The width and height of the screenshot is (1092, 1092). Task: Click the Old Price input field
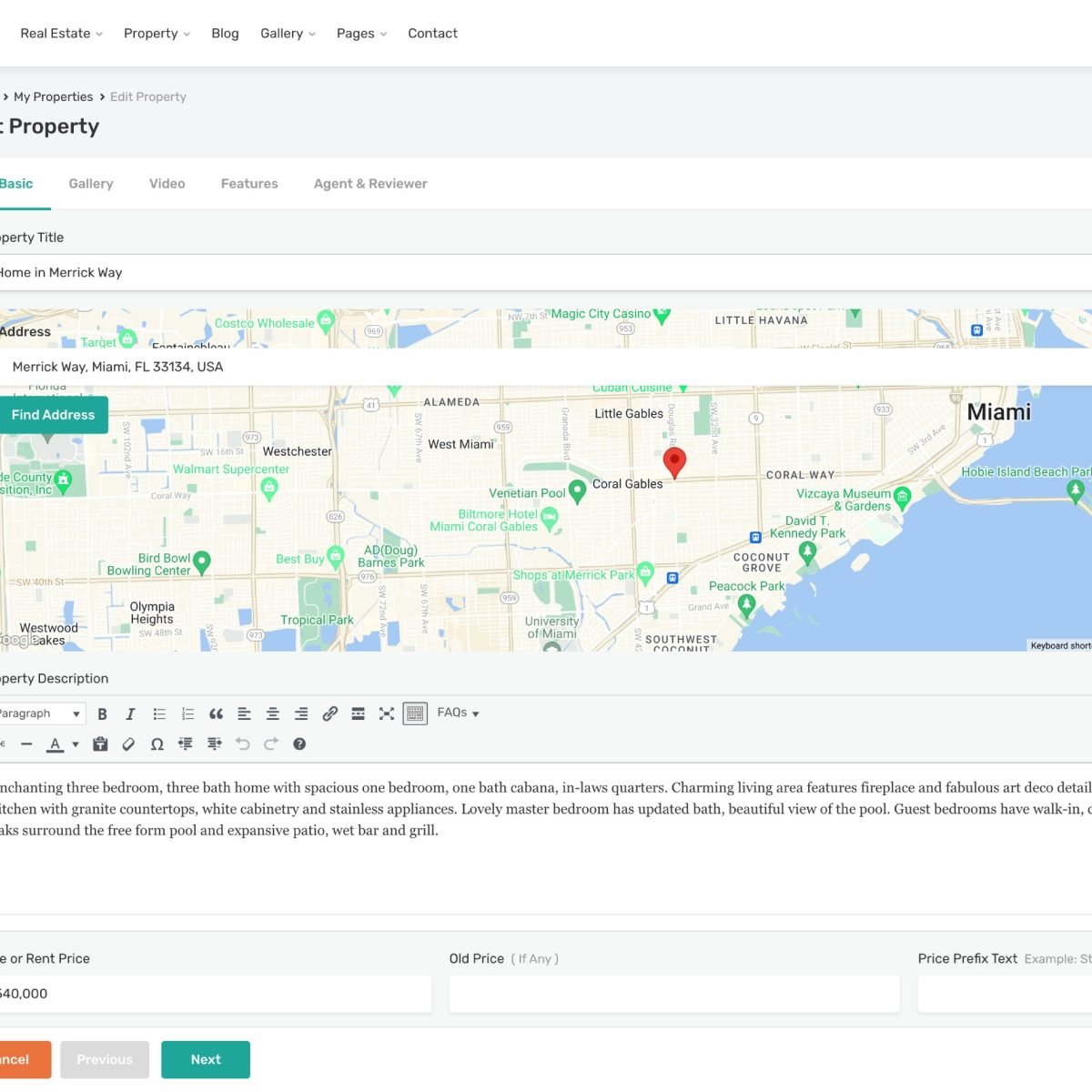click(674, 994)
